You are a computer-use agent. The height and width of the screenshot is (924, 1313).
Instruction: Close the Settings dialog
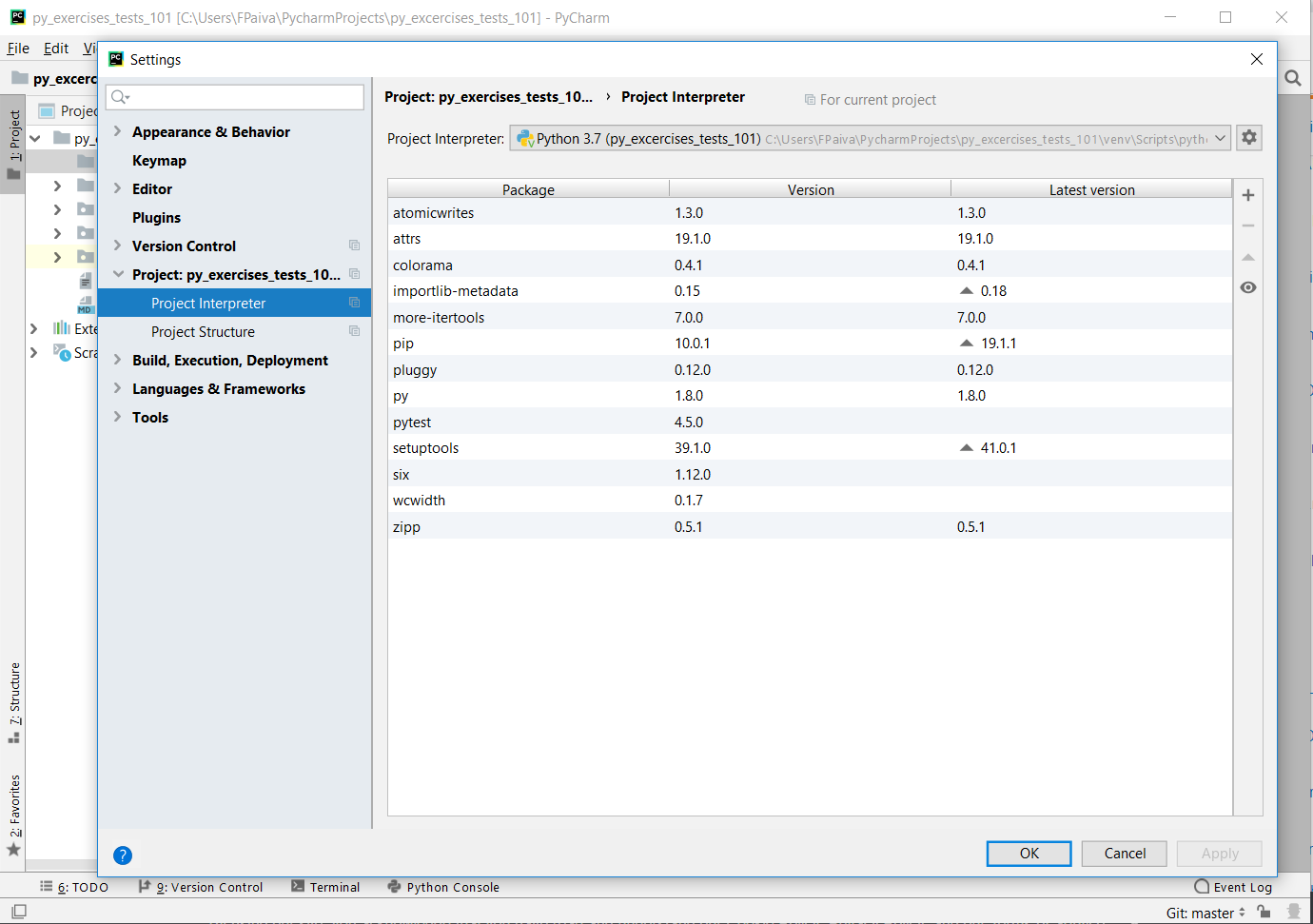pyautogui.click(x=1257, y=59)
